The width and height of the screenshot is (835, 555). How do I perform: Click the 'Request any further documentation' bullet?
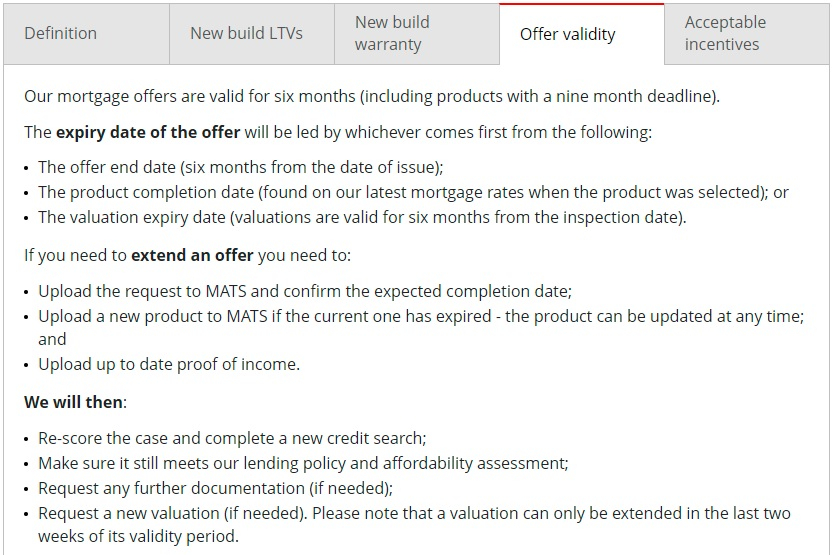216,488
